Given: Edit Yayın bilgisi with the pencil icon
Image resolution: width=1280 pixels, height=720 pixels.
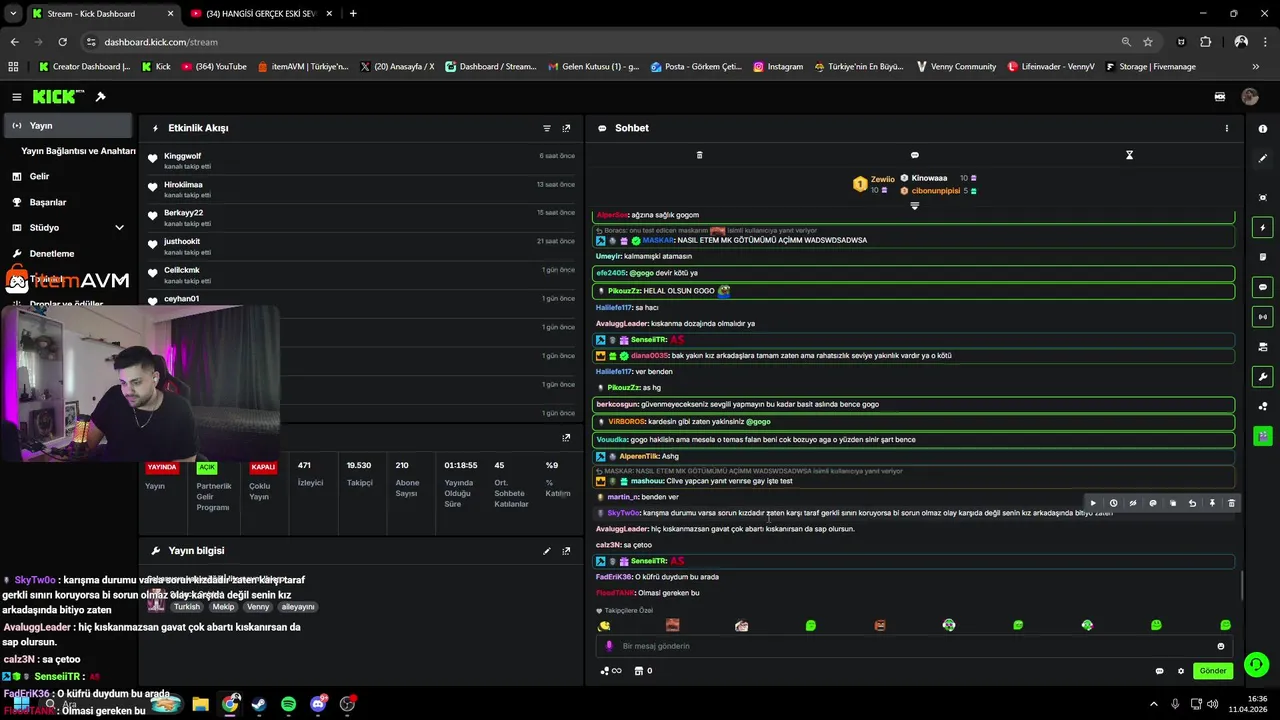Looking at the screenshot, I should pos(547,551).
